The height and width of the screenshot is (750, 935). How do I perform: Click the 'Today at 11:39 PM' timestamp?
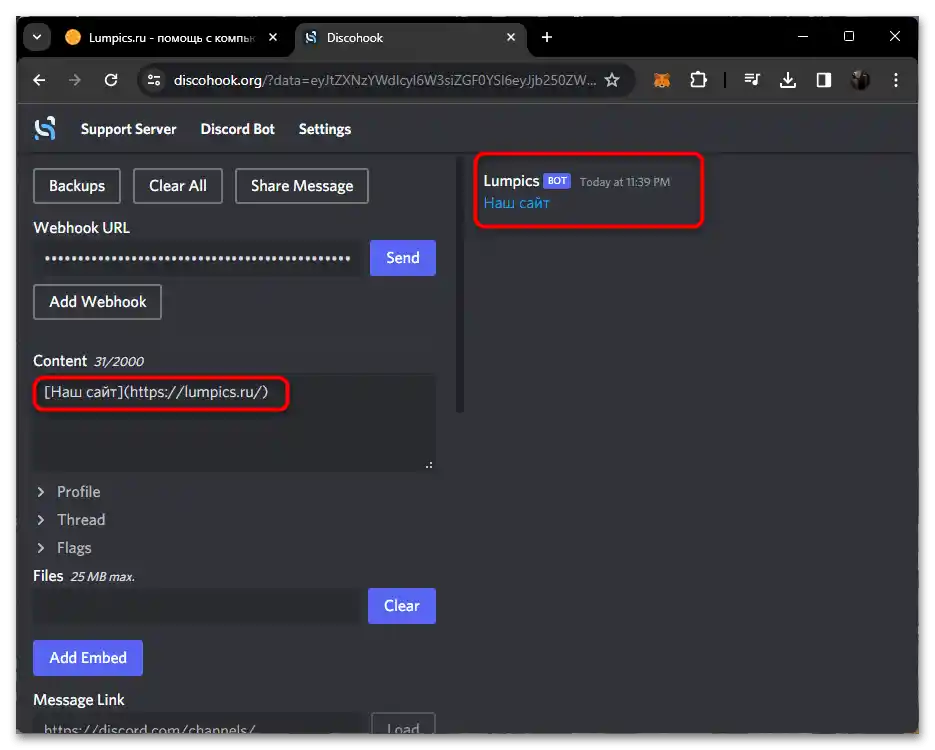click(x=625, y=182)
